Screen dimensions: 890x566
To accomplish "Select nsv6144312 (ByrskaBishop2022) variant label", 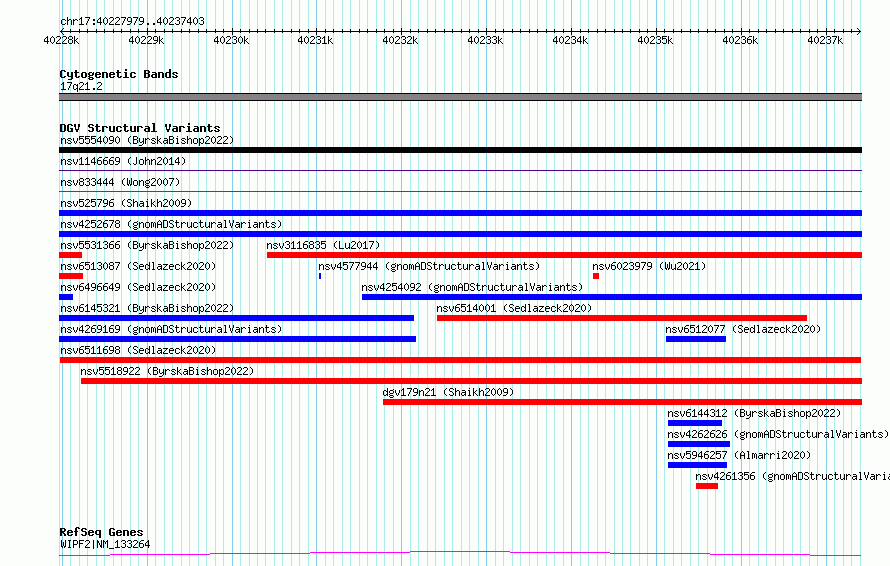I will (754, 413).
